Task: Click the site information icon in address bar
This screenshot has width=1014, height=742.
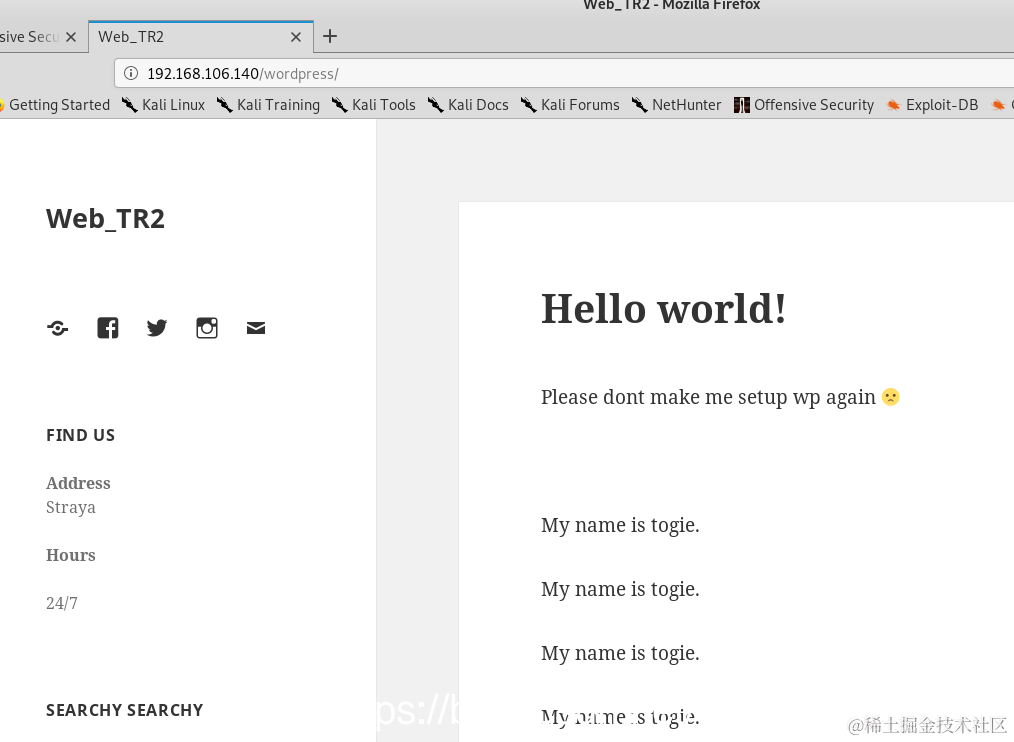Action: coord(131,73)
